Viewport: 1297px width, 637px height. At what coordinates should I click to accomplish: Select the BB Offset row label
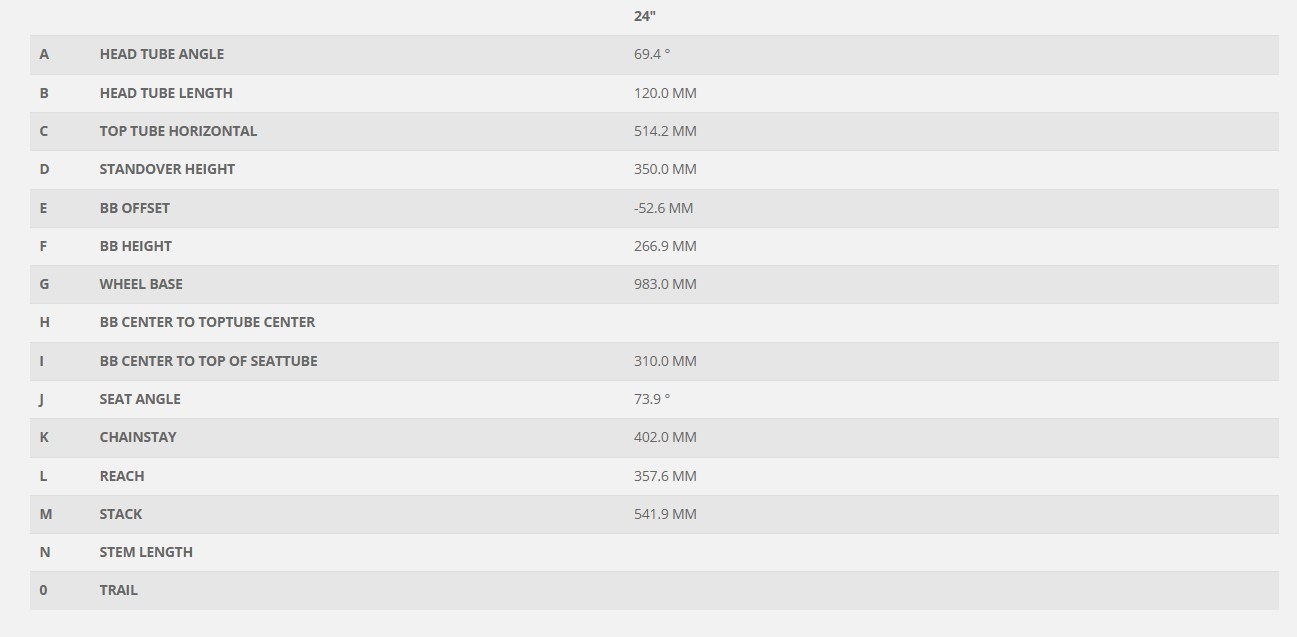(x=135, y=208)
